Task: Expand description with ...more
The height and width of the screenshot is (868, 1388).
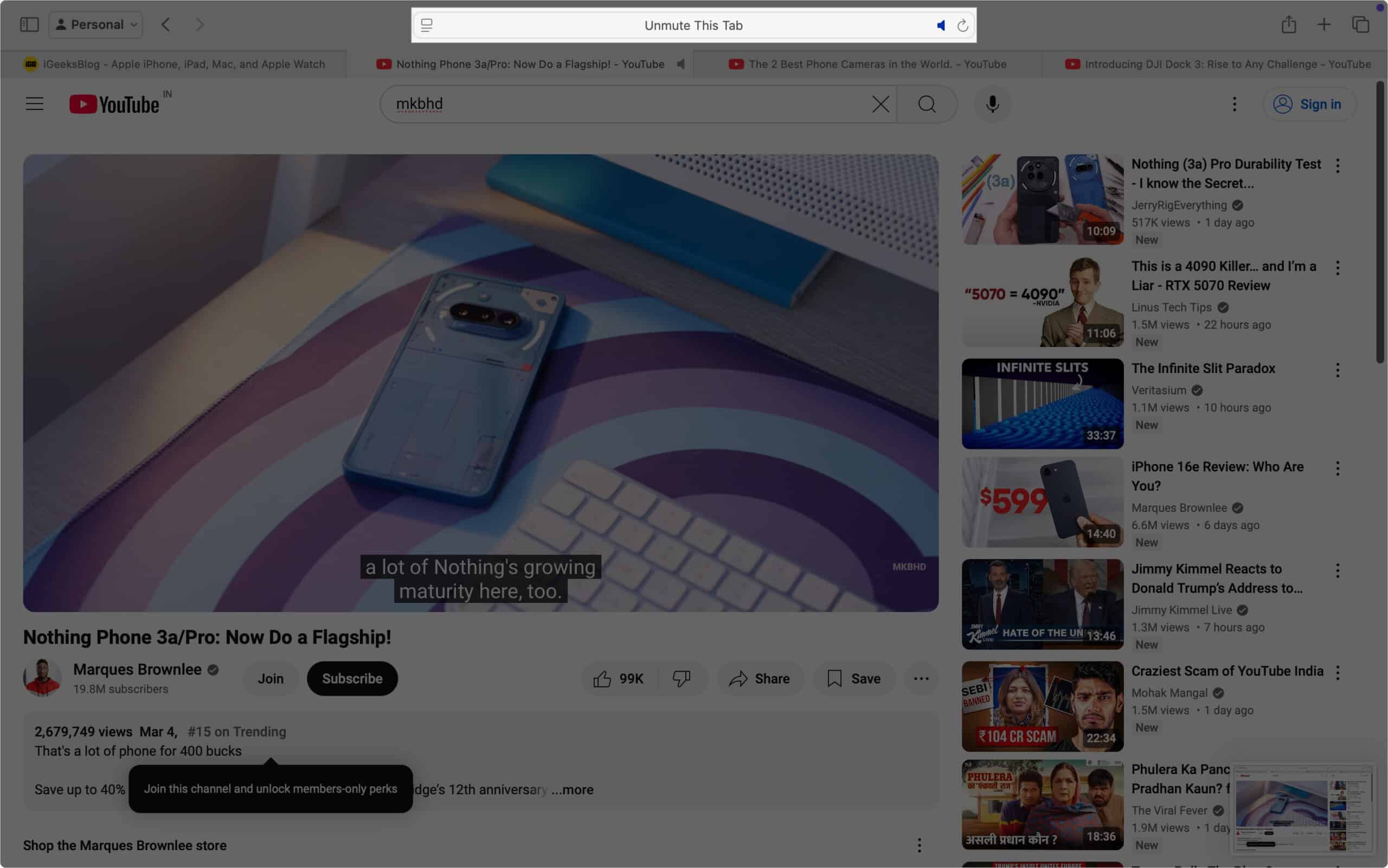Action: (571, 789)
